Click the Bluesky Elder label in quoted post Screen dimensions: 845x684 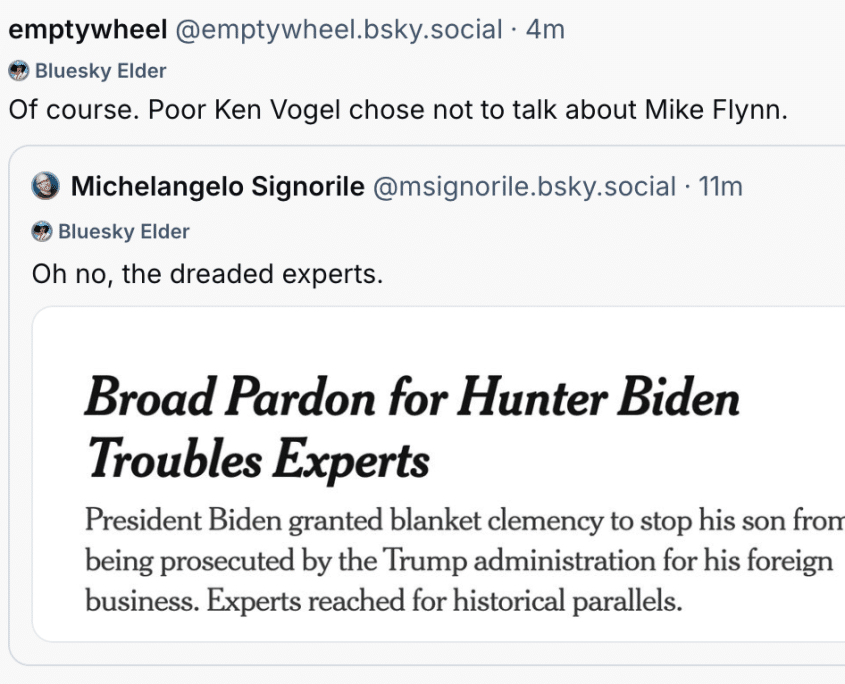(124, 232)
